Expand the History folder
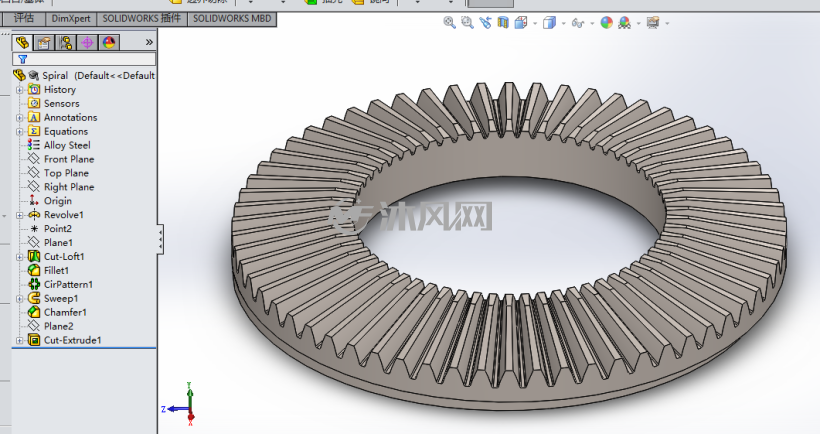Image resolution: width=820 pixels, height=434 pixels. click(19, 89)
